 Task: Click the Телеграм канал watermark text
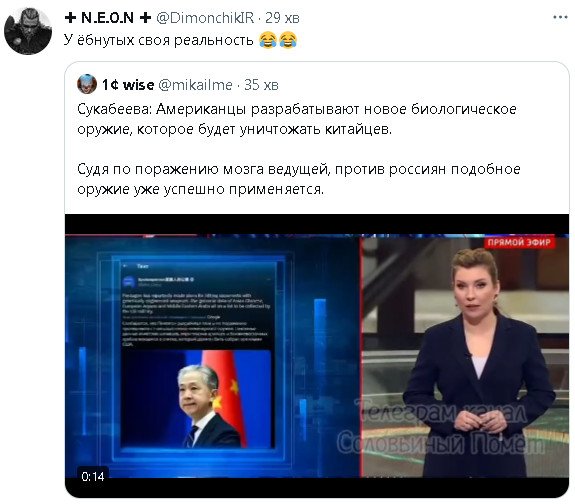click(x=440, y=410)
